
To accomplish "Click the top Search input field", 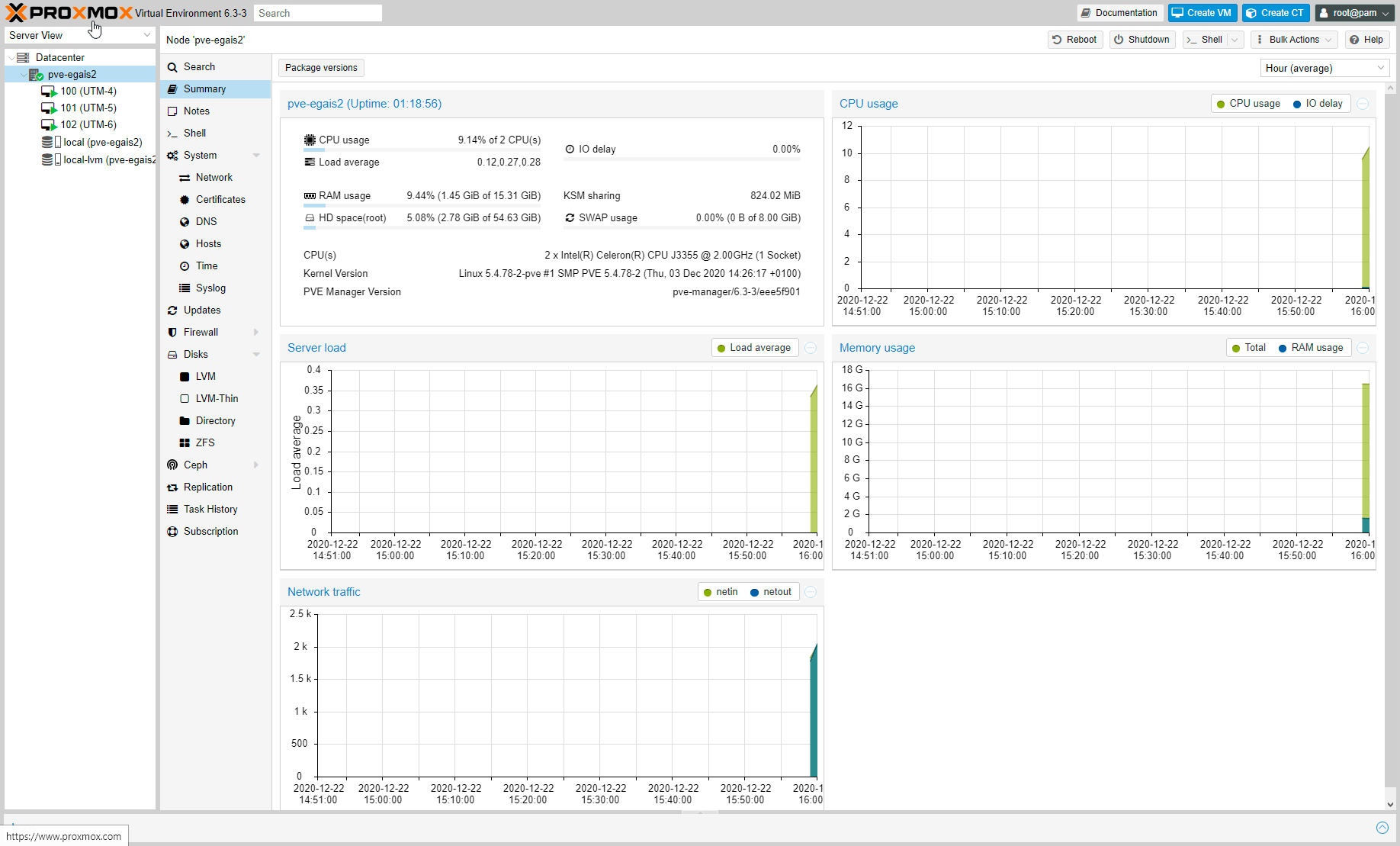I will point(318,13).
